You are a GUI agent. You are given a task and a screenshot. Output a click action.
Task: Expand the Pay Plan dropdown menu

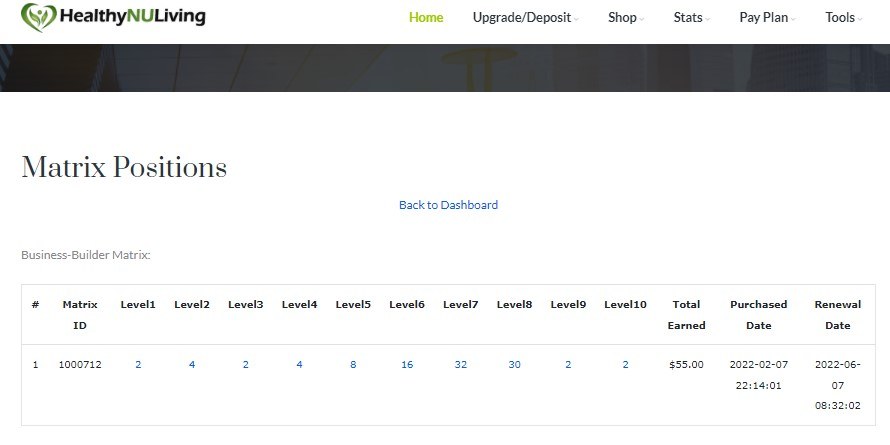pyautogui.click(x=767, y=18)
